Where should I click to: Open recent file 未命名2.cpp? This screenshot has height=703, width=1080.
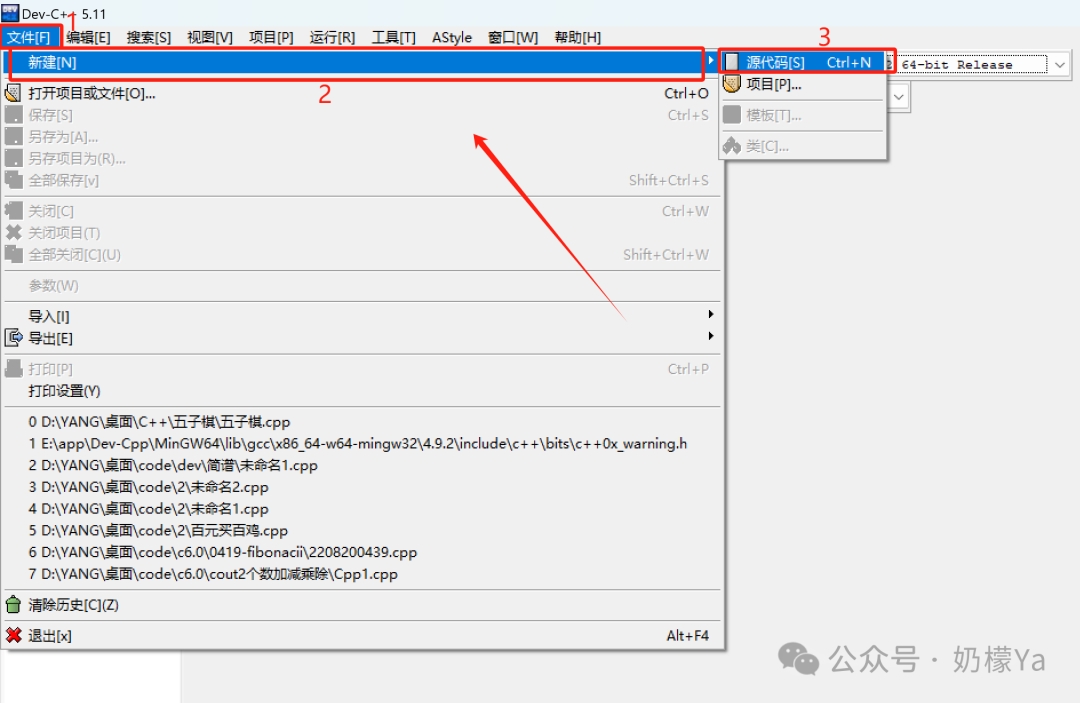[362, 487]
